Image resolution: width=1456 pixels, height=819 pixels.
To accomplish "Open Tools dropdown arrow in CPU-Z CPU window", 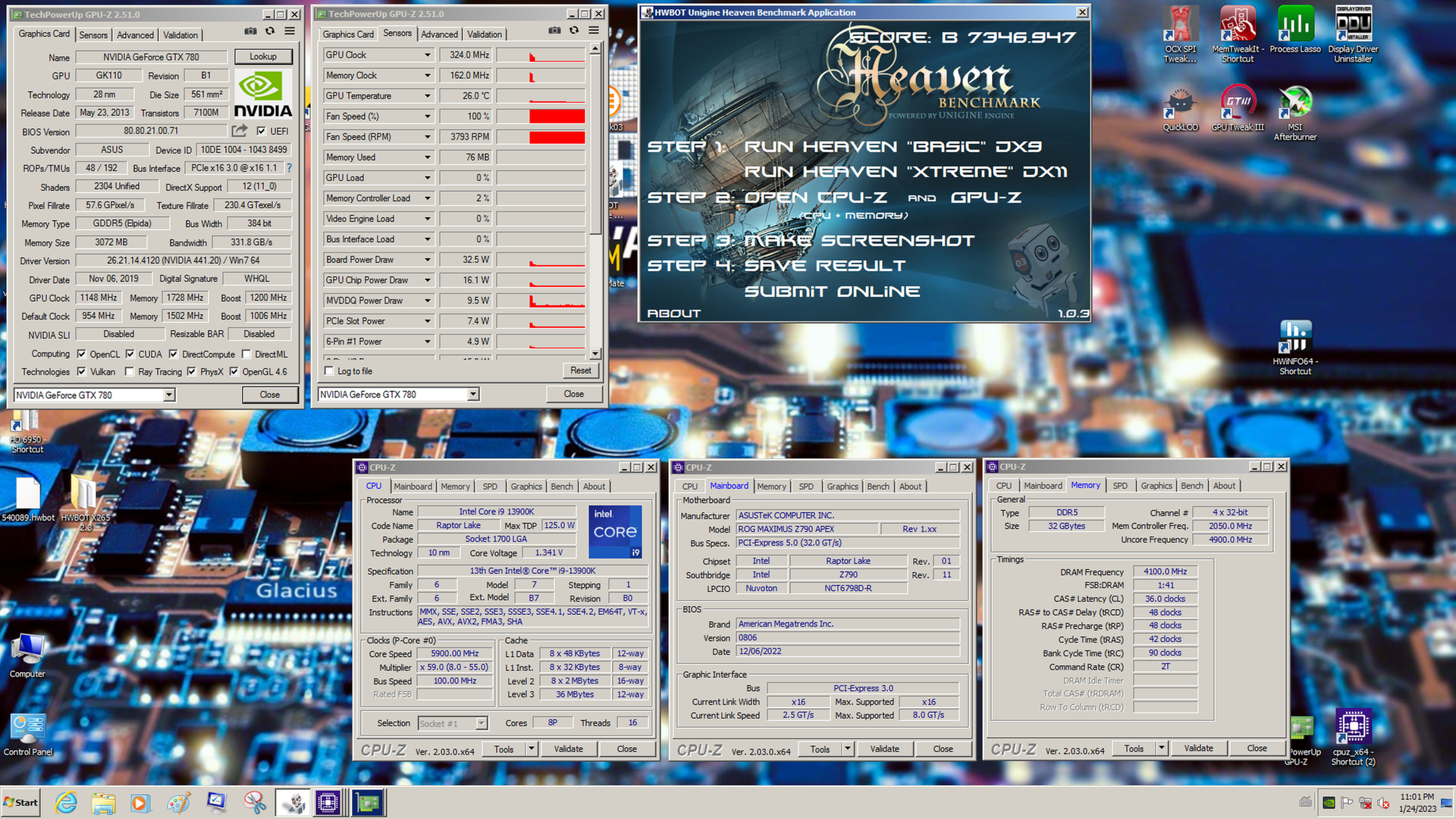I will pyautogui.click(x=532, y=749).
